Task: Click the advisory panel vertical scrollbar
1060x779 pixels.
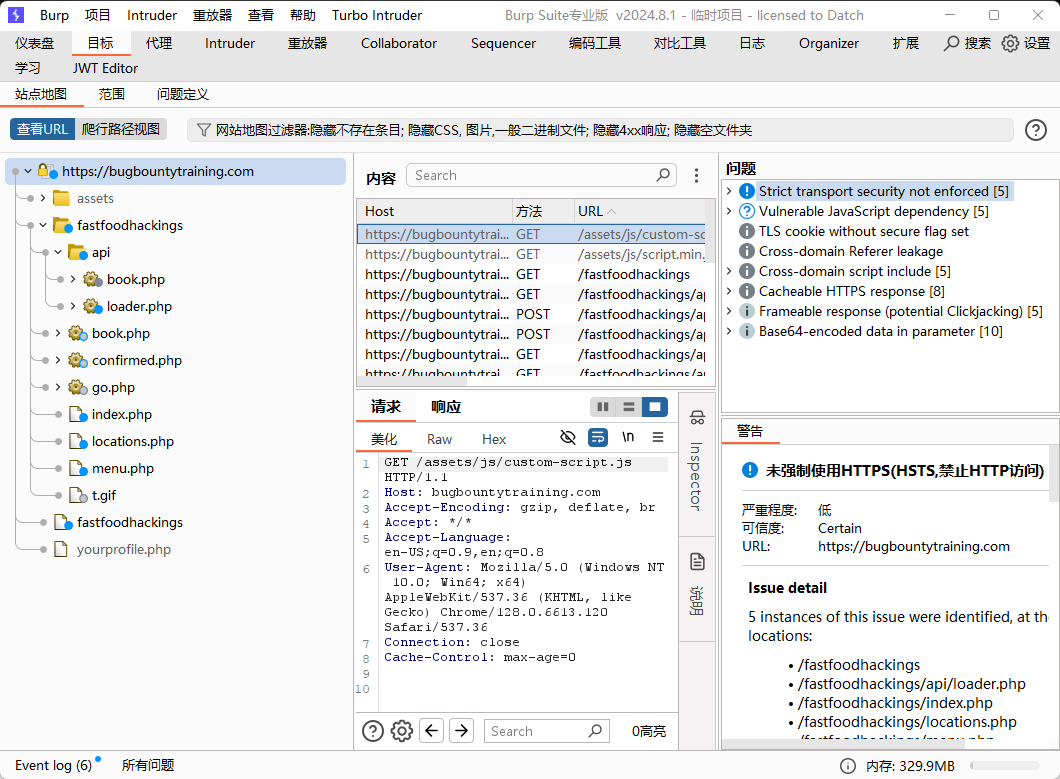Action: (x=1054, y=473)
